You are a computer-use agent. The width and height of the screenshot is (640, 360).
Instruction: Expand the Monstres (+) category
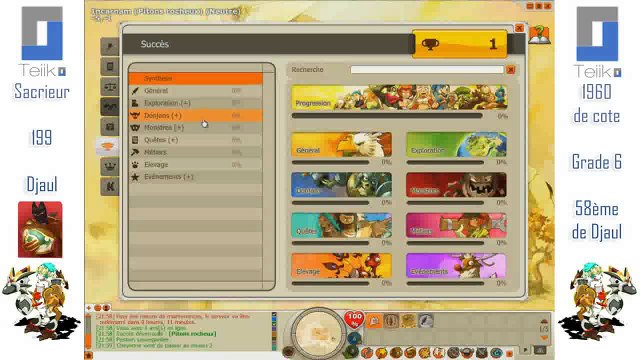coord(196,128)
